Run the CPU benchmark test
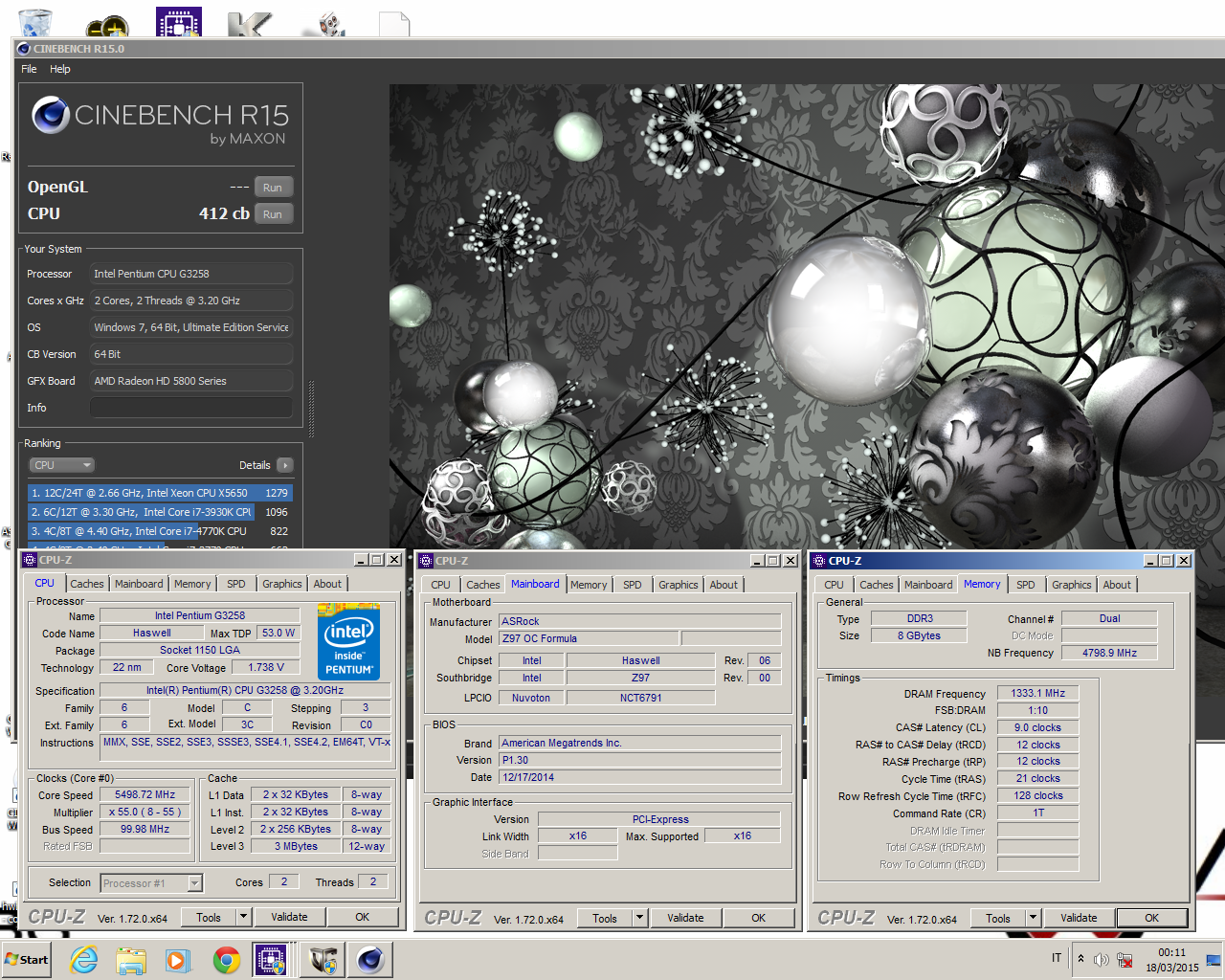 (273, 214)
